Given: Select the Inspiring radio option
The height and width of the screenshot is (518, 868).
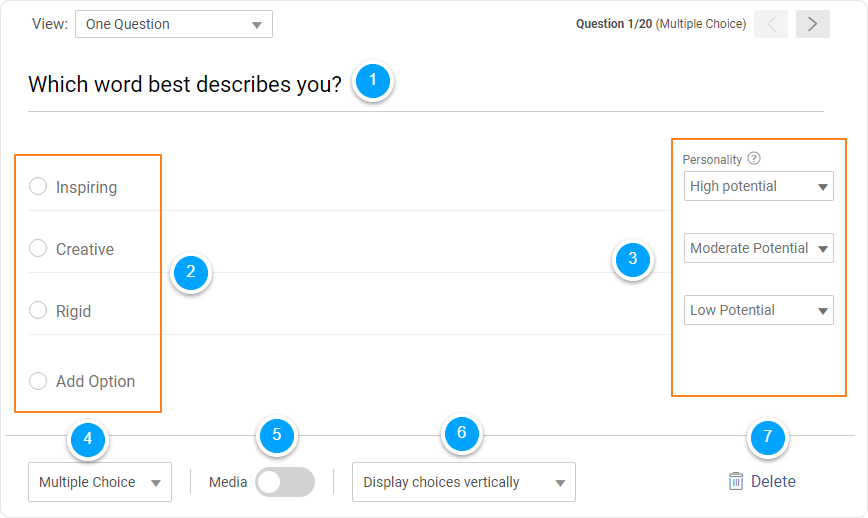Looking at the screenshot, I should [38, 186].
